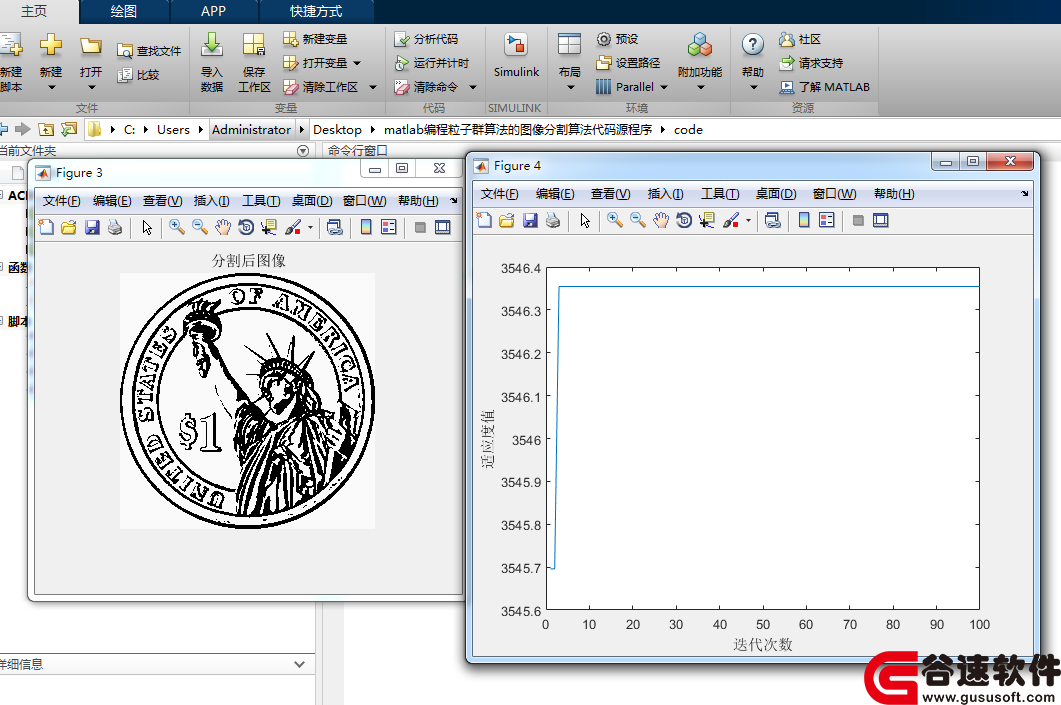This screenshot has height=705, width=1061.
Task: Expand the 详细信息 details panel
Action: click(x=300, y=664)
